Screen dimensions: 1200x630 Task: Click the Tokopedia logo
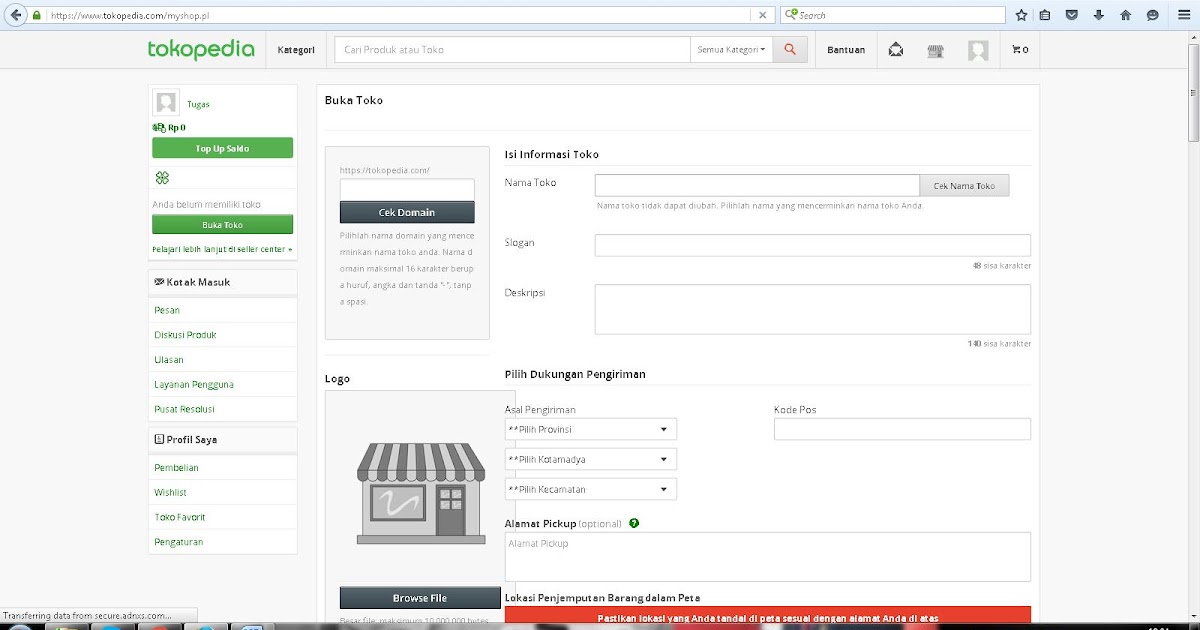(x=201, y=49)
